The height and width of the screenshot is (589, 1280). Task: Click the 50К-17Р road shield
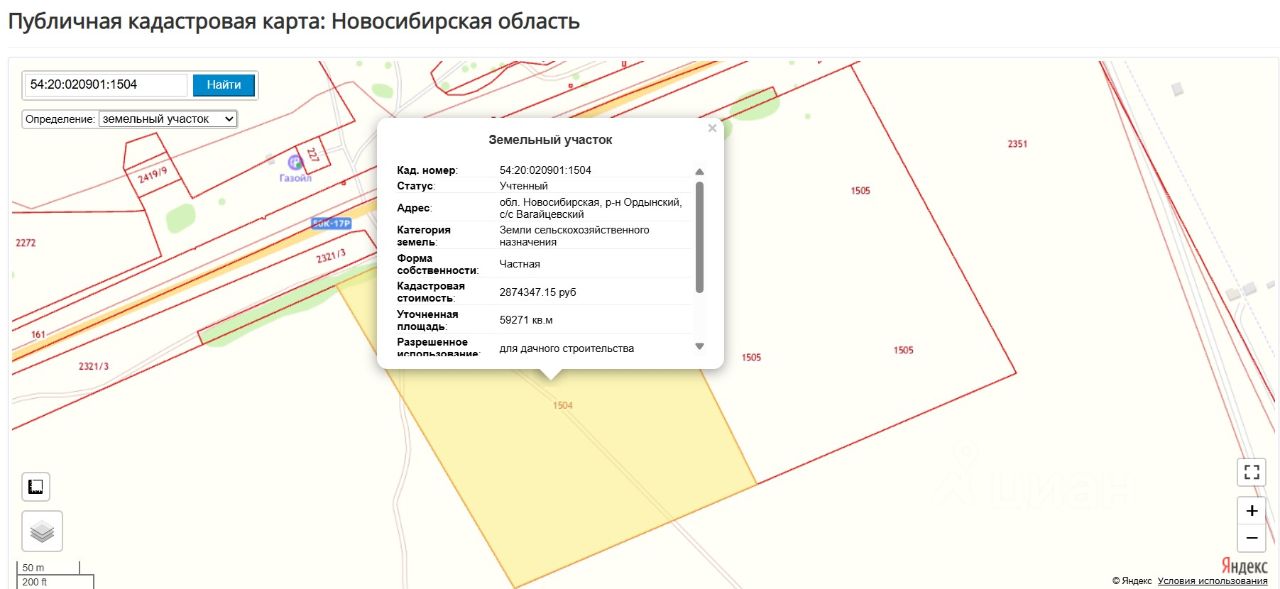point(332,223)
